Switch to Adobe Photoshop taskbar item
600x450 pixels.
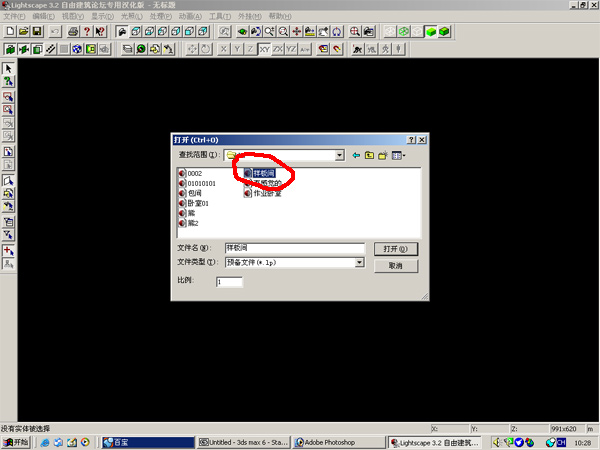click(x=339, y=442)
